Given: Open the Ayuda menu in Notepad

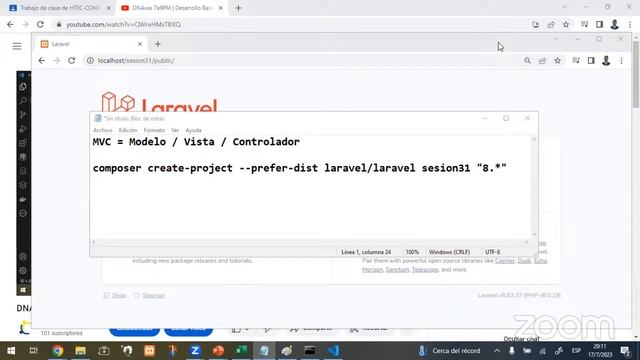Looking at the screenshot, I should coord(193,130).
